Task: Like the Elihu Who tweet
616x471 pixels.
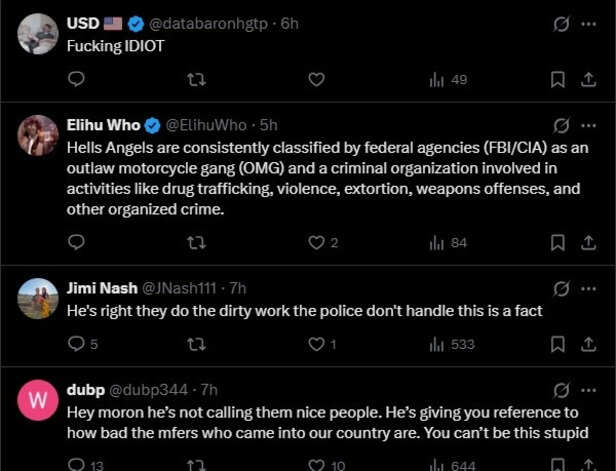Action: [317, 242]
